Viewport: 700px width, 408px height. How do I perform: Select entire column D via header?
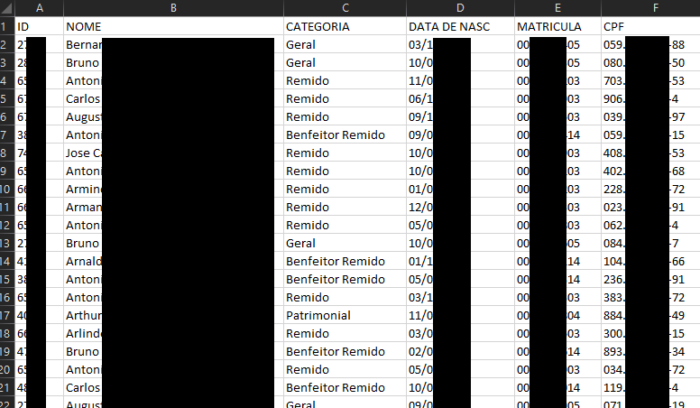click(459, 8)
